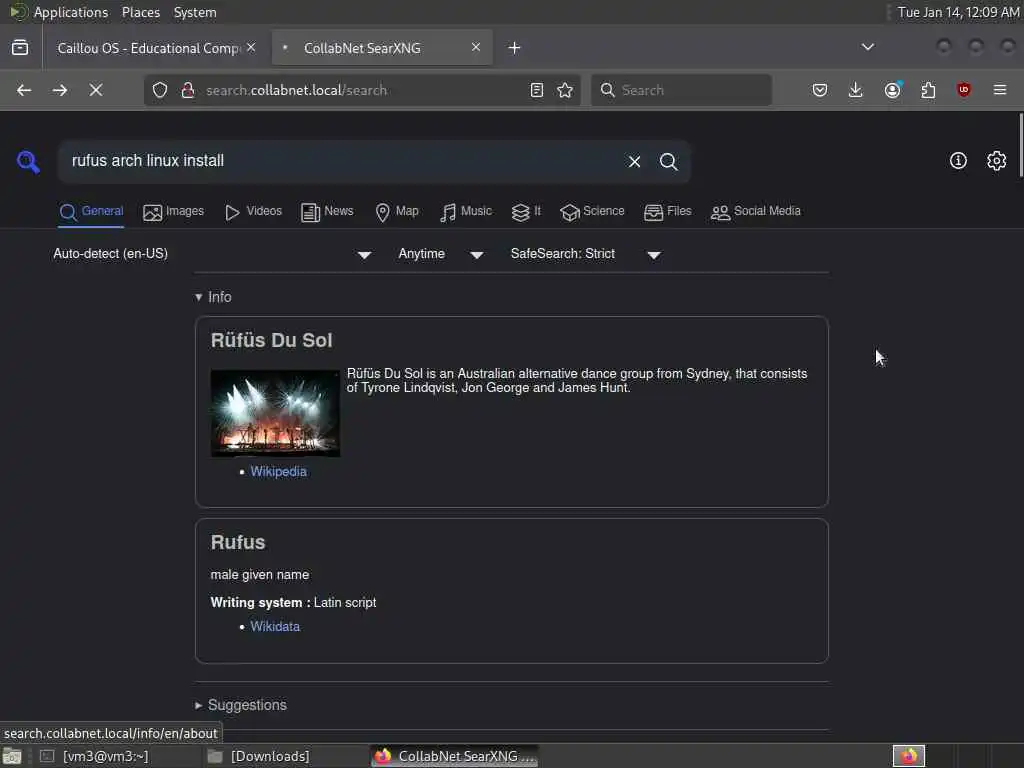
Task: Click the 'Rüfüs Du Sol' heading
Action: (271, 340)
